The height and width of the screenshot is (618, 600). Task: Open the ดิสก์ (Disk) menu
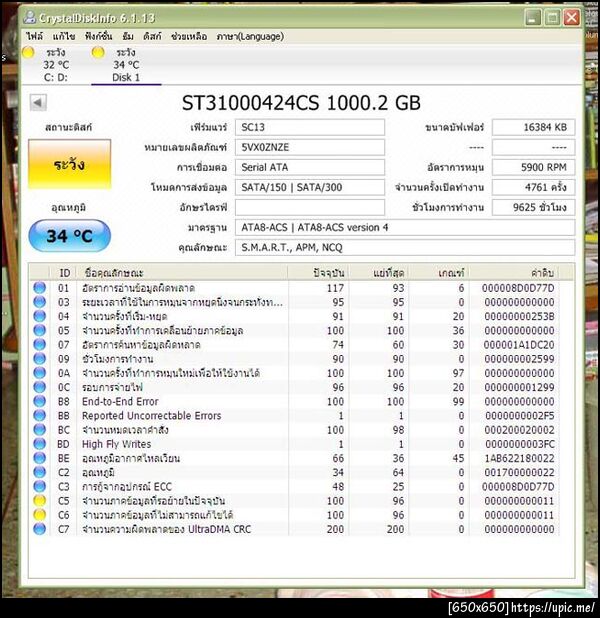152,36
